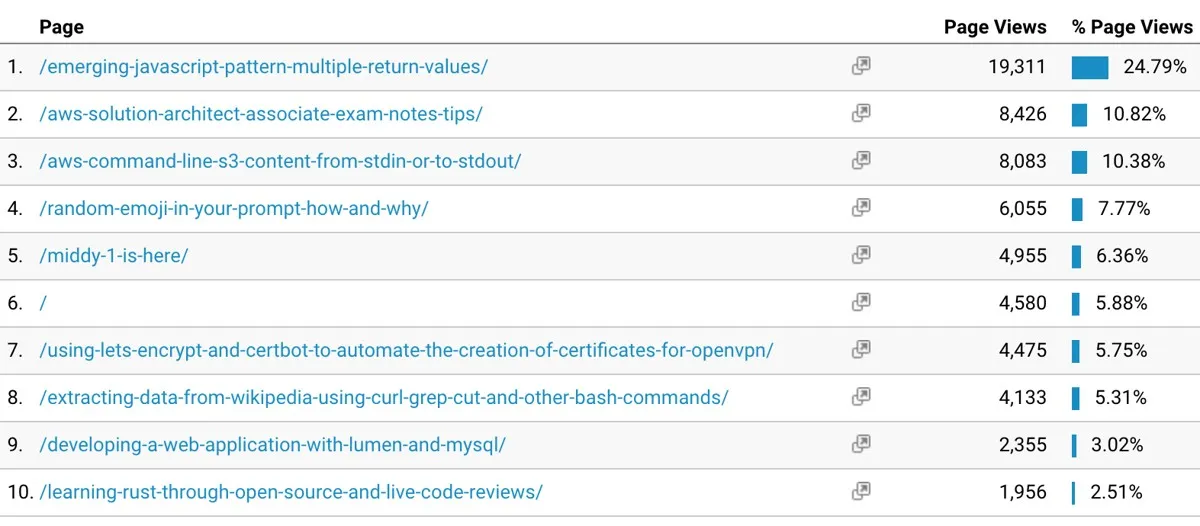
Task: Click the % Page Views column header
Action: pyautogui.click(x=1131, y=27)
